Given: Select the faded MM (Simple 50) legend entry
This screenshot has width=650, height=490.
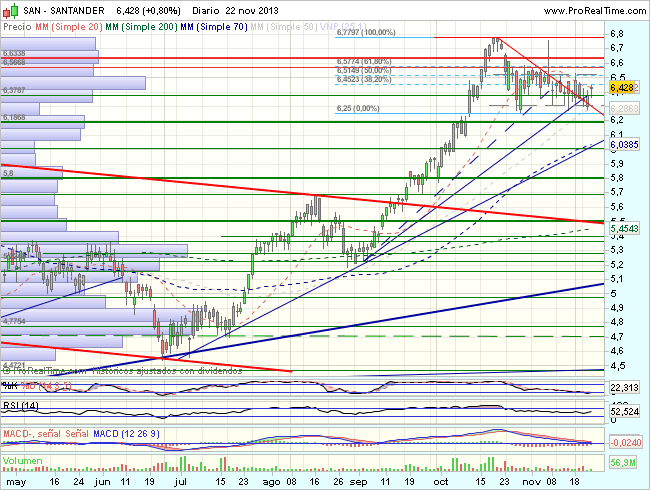Looking at the screenshot, I should pyautogui.click(x=284, y=27).
